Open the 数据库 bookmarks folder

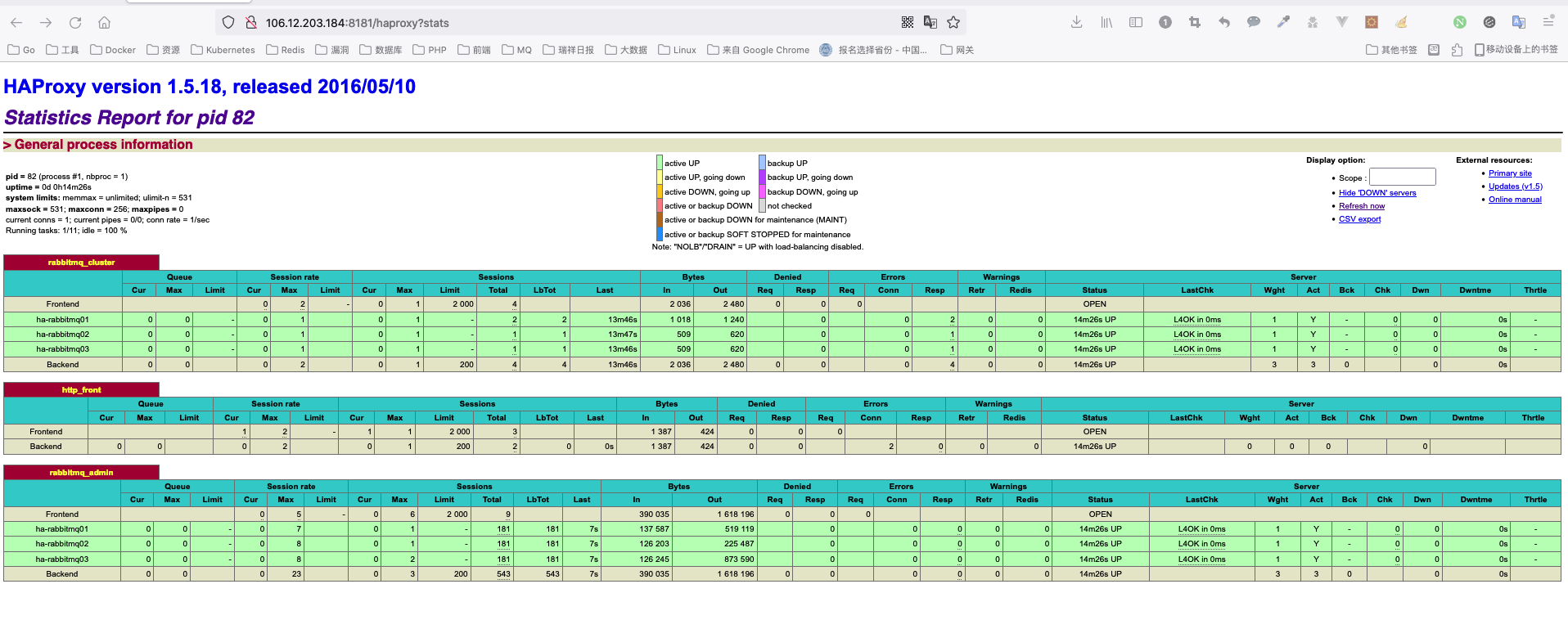pyautogui.click(x=381, y=50)
